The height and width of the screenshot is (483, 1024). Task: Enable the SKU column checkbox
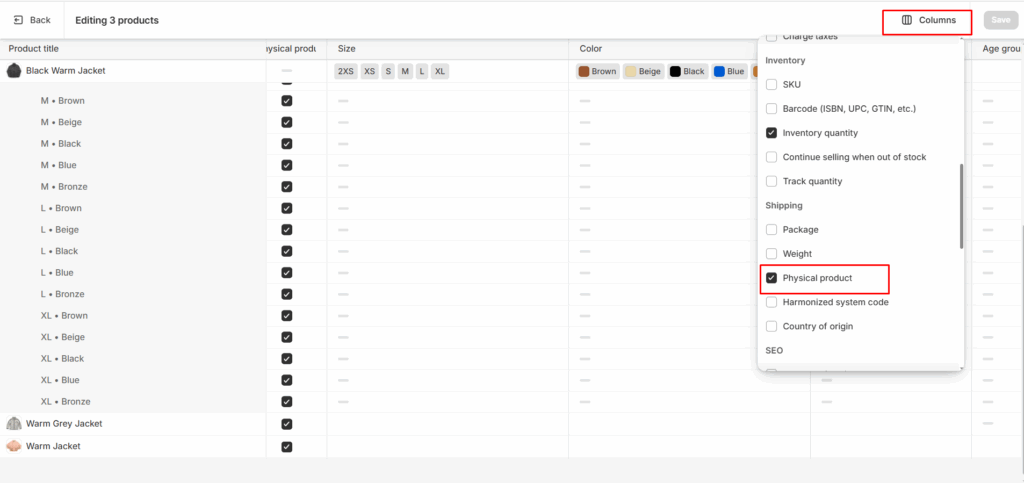[x=771, y=85]
